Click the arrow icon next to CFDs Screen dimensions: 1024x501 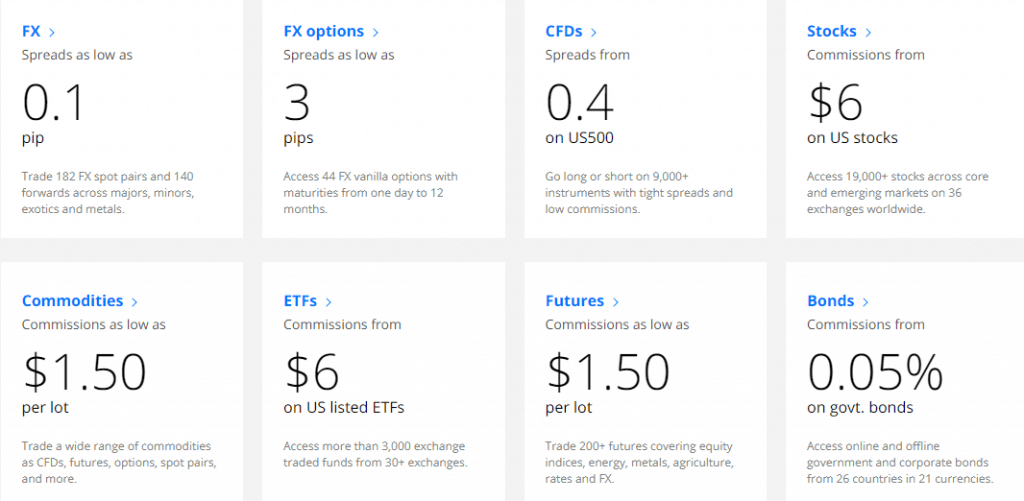click(594, 32)
